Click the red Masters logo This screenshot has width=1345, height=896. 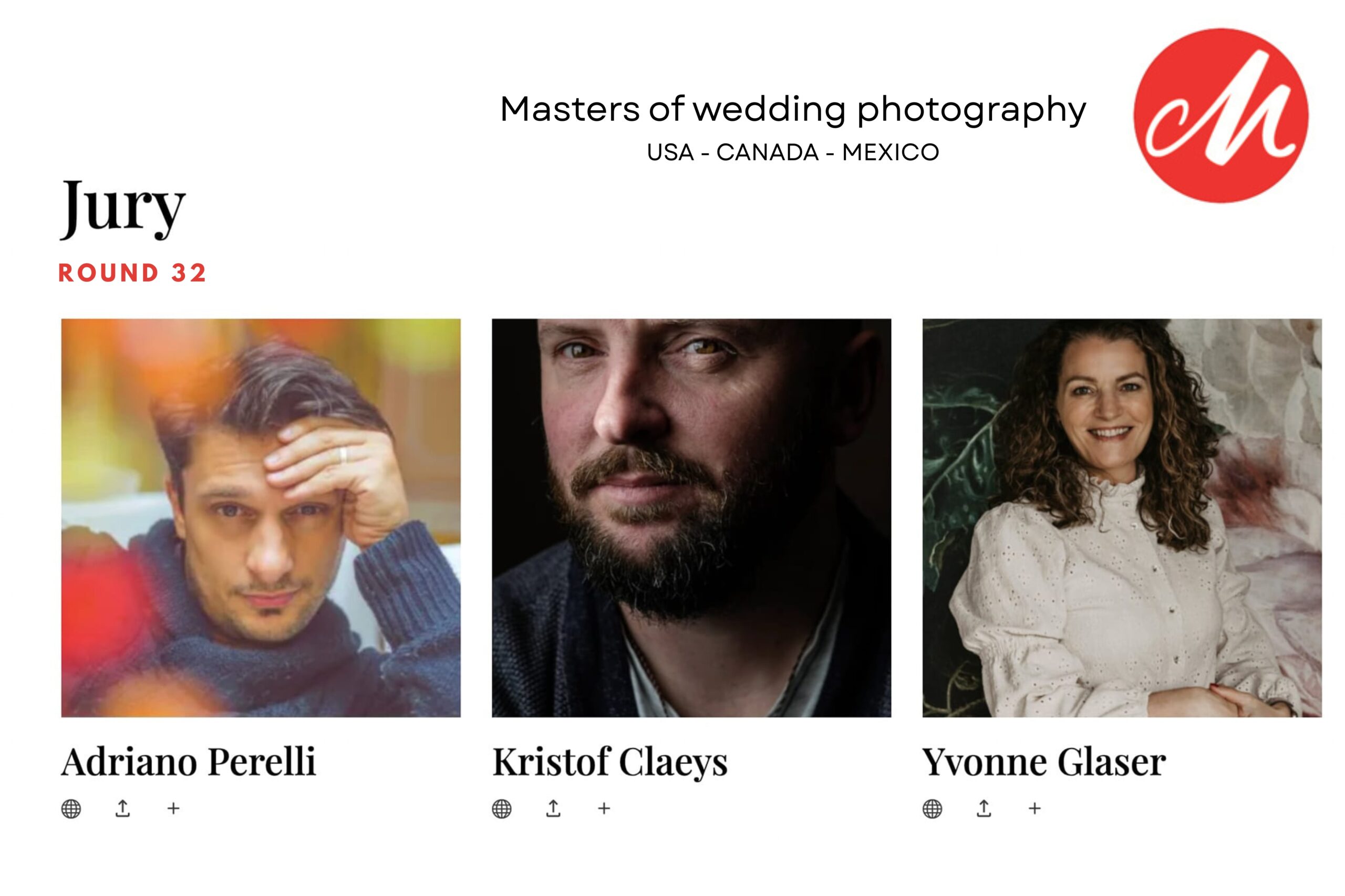point(1220,116)
